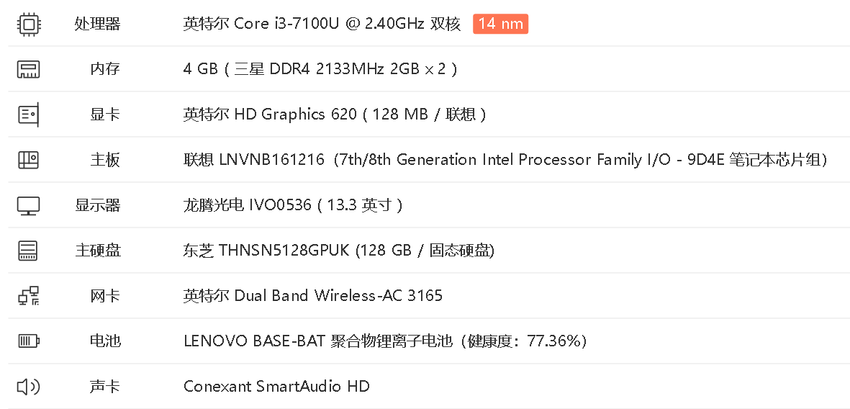Click the network adapter icon
Screen dimensions: 850x409
(28, 296)
